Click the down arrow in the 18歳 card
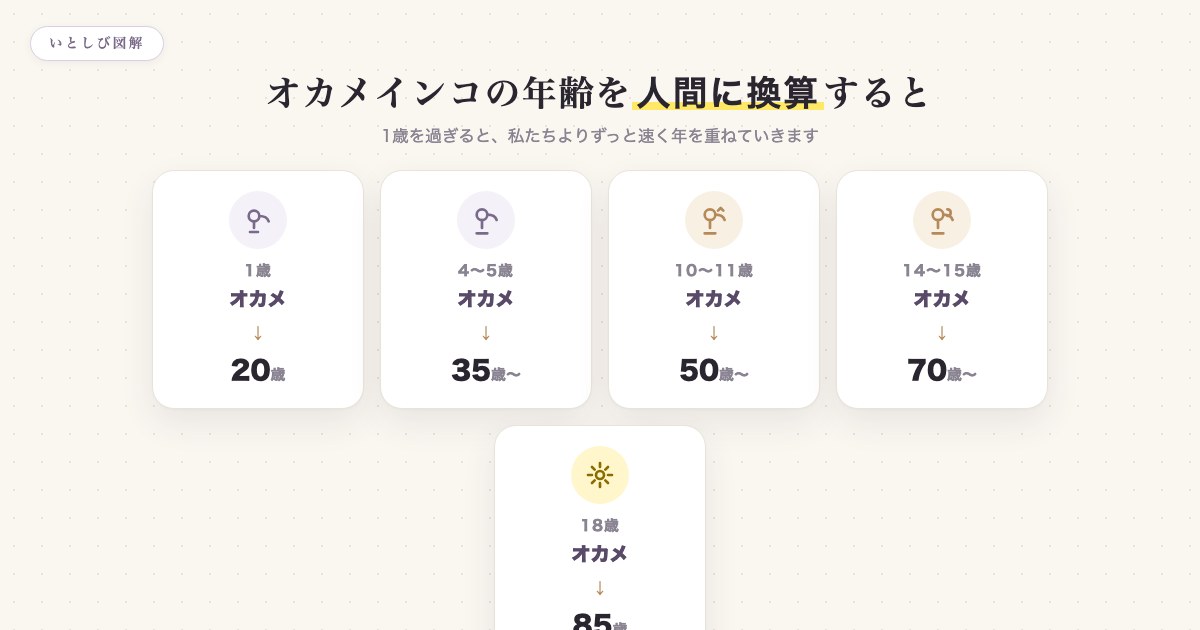 coord(600,588)
